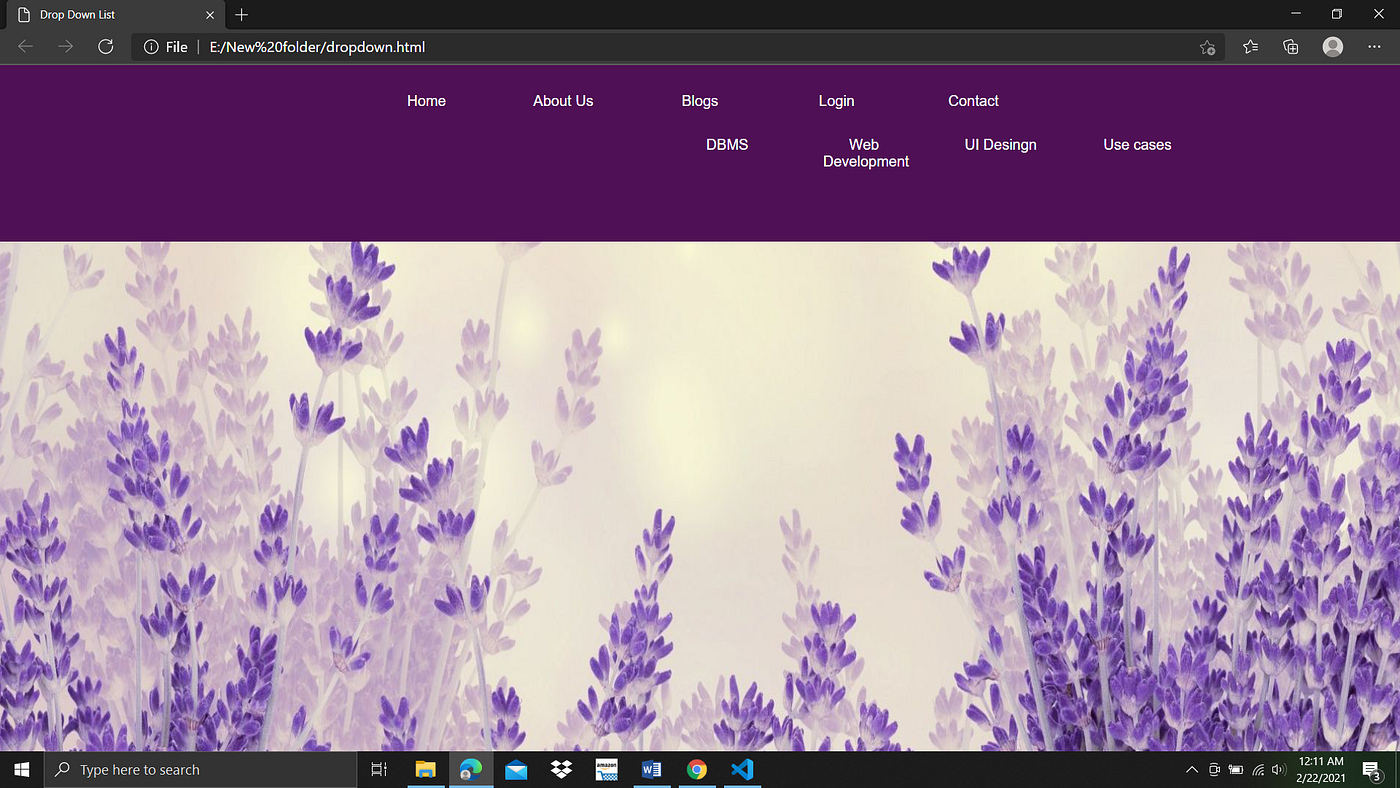Open Edge Settings and more menu
Screen dimensions: 1400x788
click(x=1373, y=47)
